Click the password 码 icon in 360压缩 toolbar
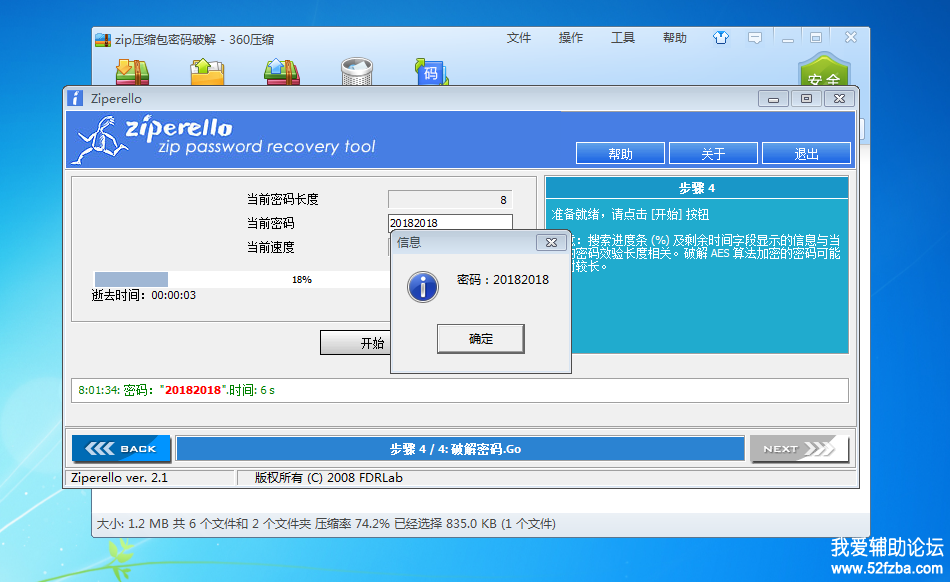 (431, 72)
